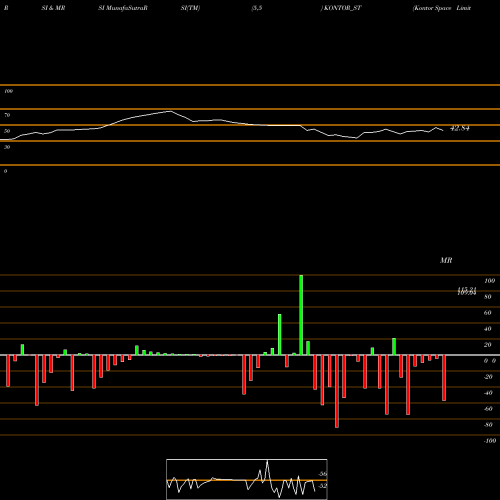500x500 pixels.
Task: Click the 'Kontor Space Limit' company name
Action: (x=442, y=8)
